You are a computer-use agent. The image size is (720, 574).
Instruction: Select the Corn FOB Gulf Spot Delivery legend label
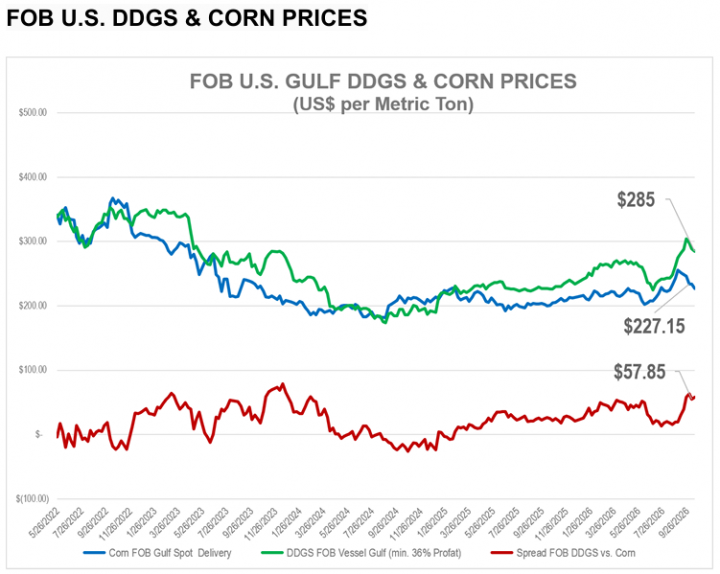(170, 553)
